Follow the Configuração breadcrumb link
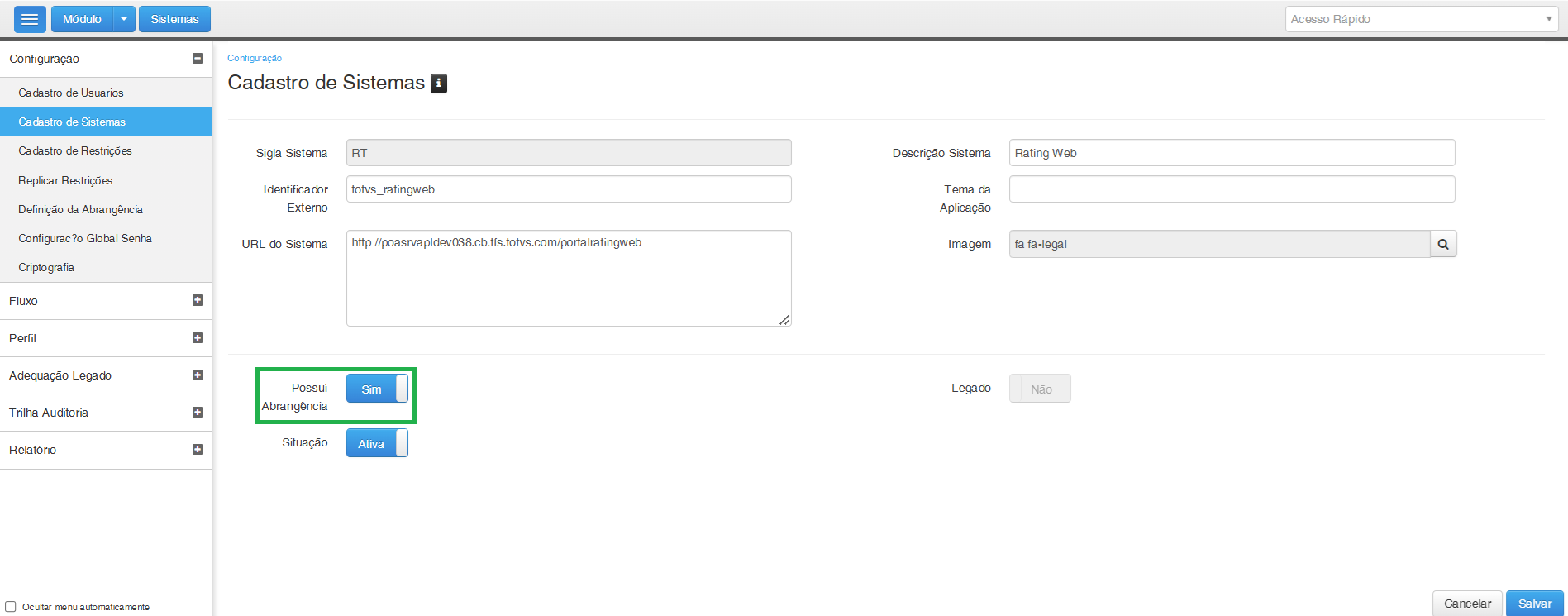 click(x=255, y=58)
